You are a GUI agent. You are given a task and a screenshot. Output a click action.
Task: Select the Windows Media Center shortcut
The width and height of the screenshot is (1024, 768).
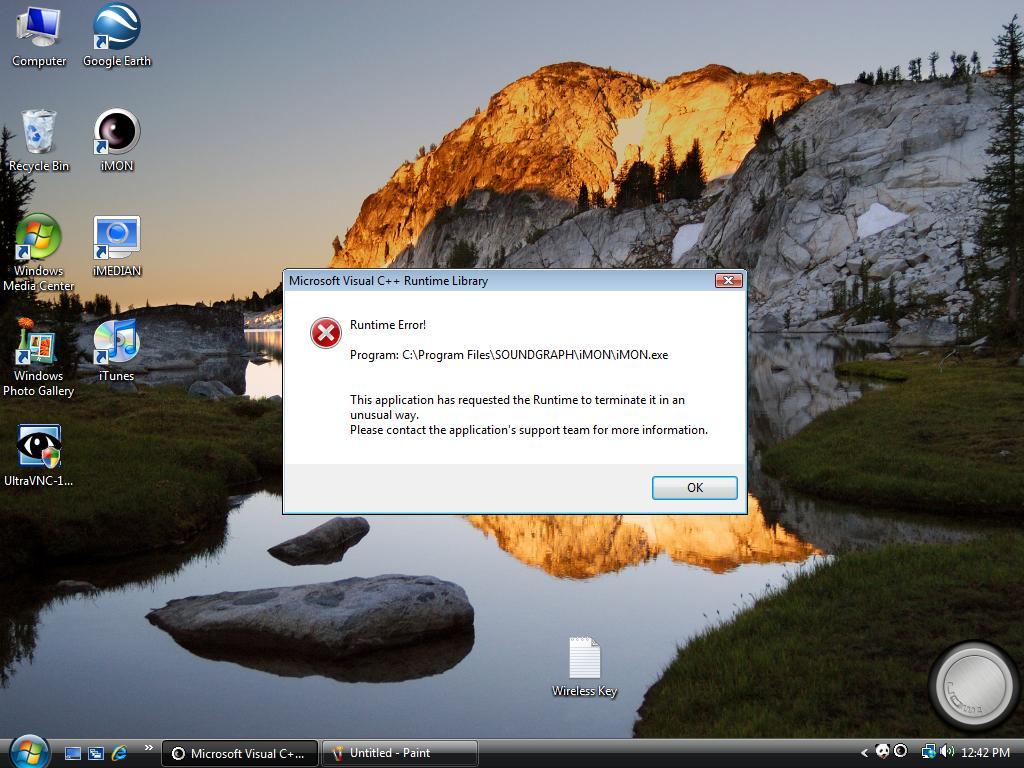[39, 253]
